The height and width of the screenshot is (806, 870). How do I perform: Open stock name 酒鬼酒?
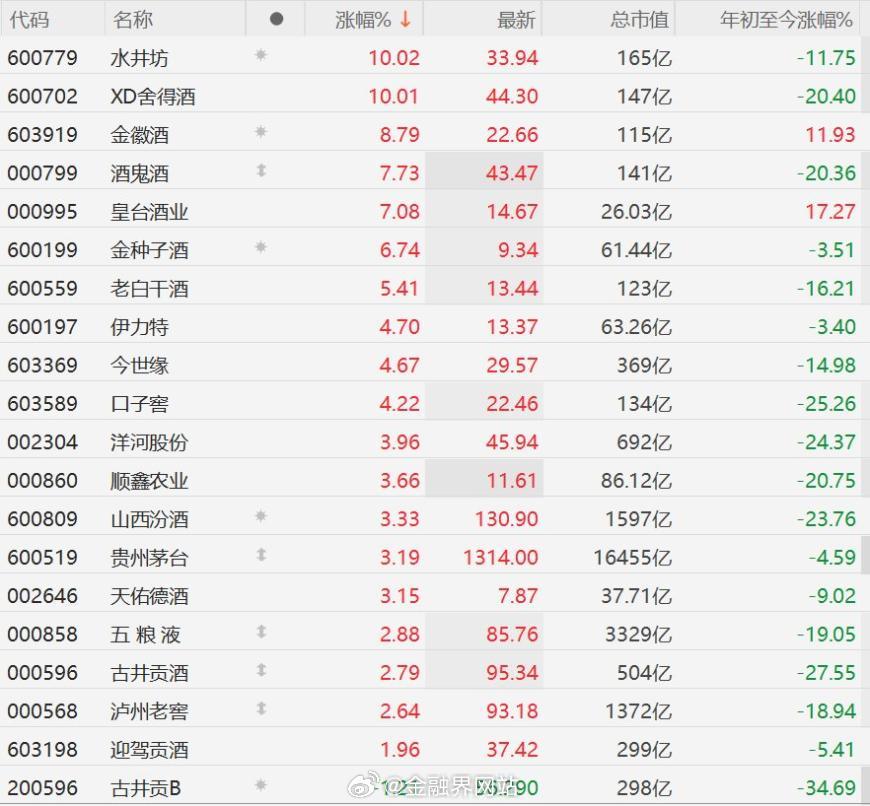[x=140, y=174]
